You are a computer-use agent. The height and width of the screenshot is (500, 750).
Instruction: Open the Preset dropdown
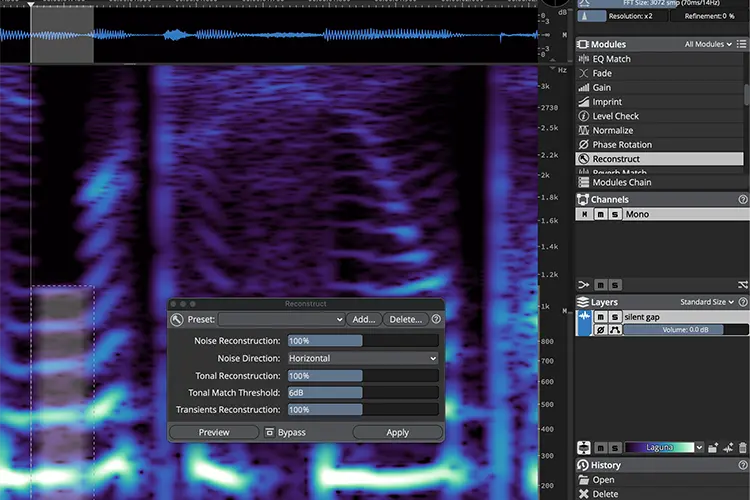click(x=281, y=319)
